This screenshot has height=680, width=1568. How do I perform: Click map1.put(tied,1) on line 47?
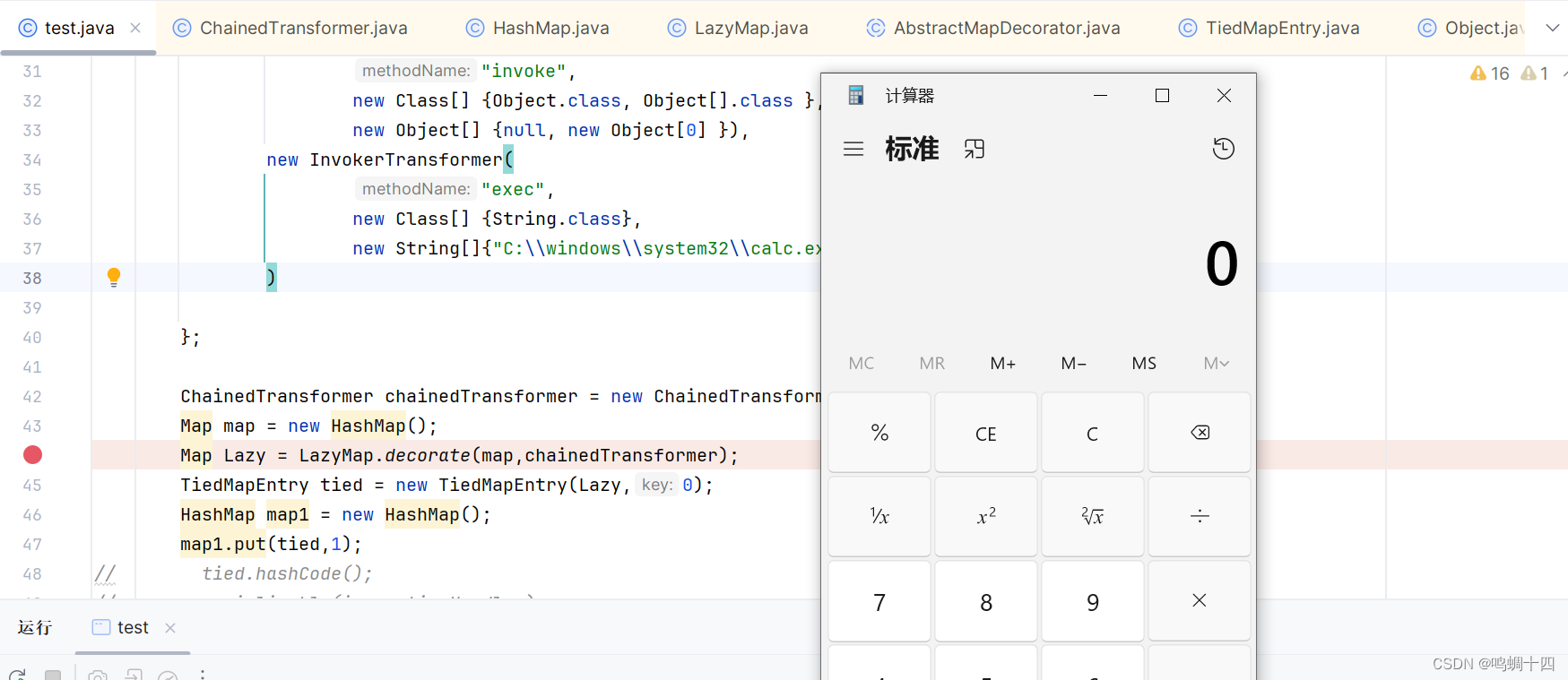[271, 544]
